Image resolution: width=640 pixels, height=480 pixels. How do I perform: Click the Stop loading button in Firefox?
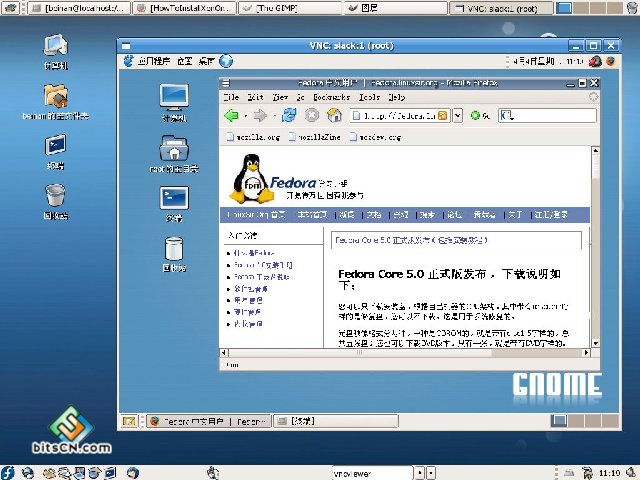[312, 116]
